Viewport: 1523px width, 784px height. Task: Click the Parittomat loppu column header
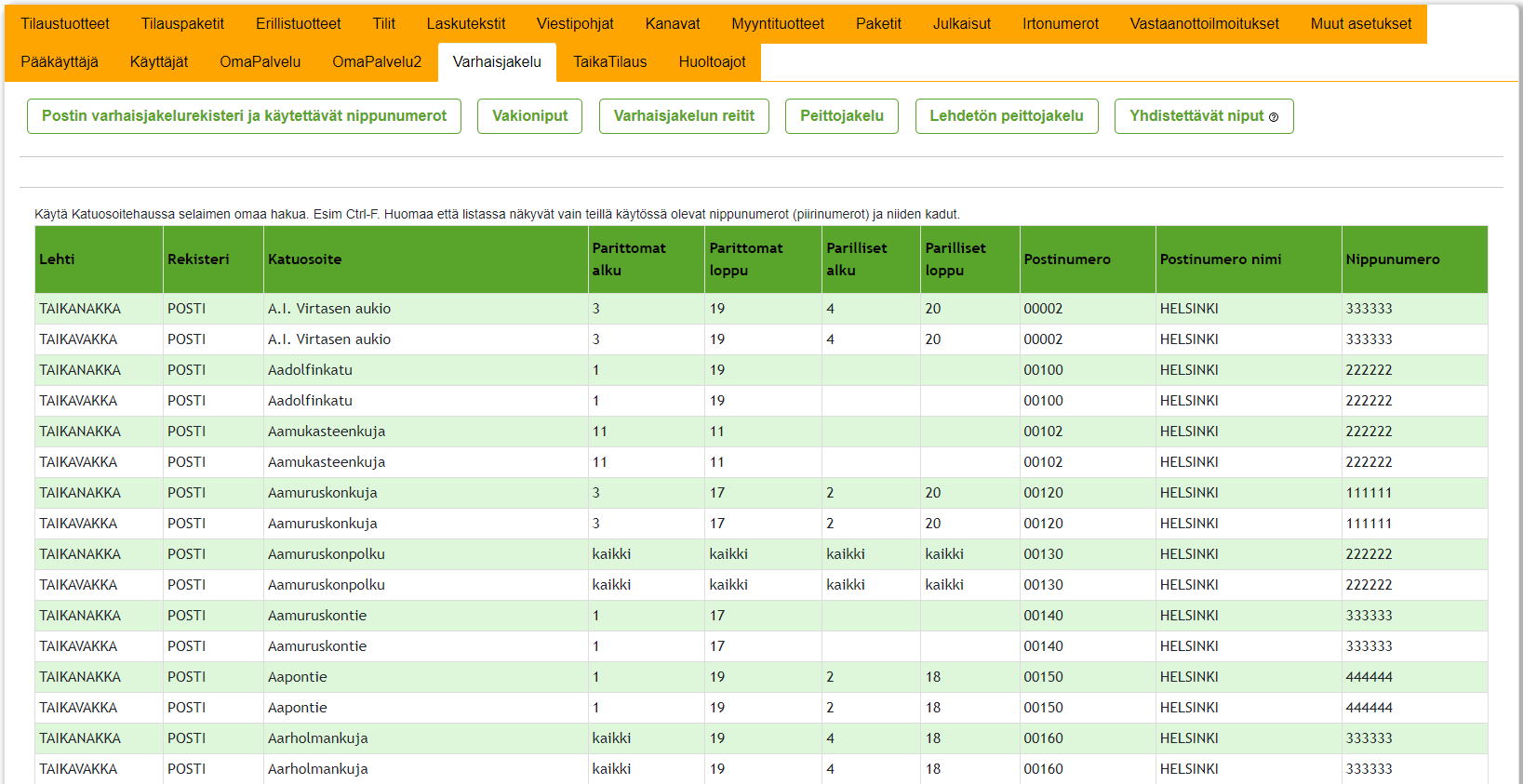764,259
